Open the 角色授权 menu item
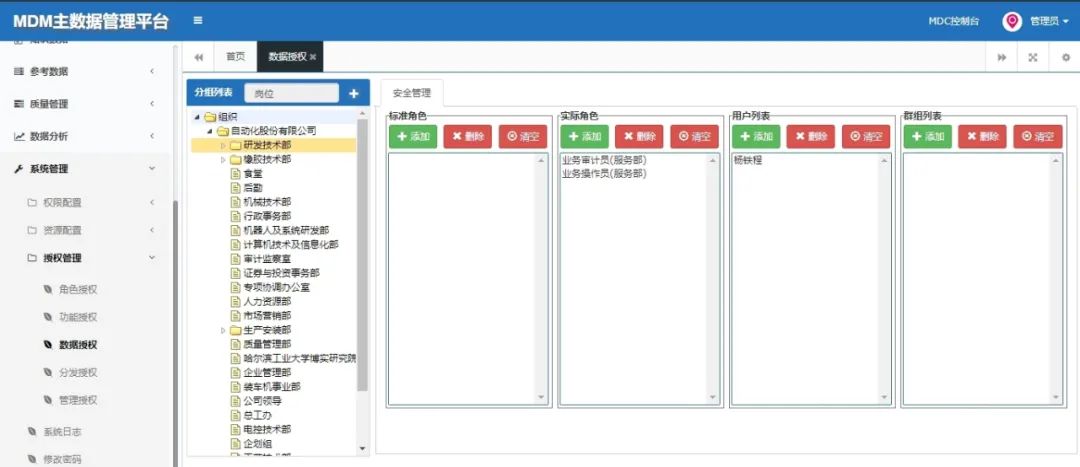 coord(78,289)
